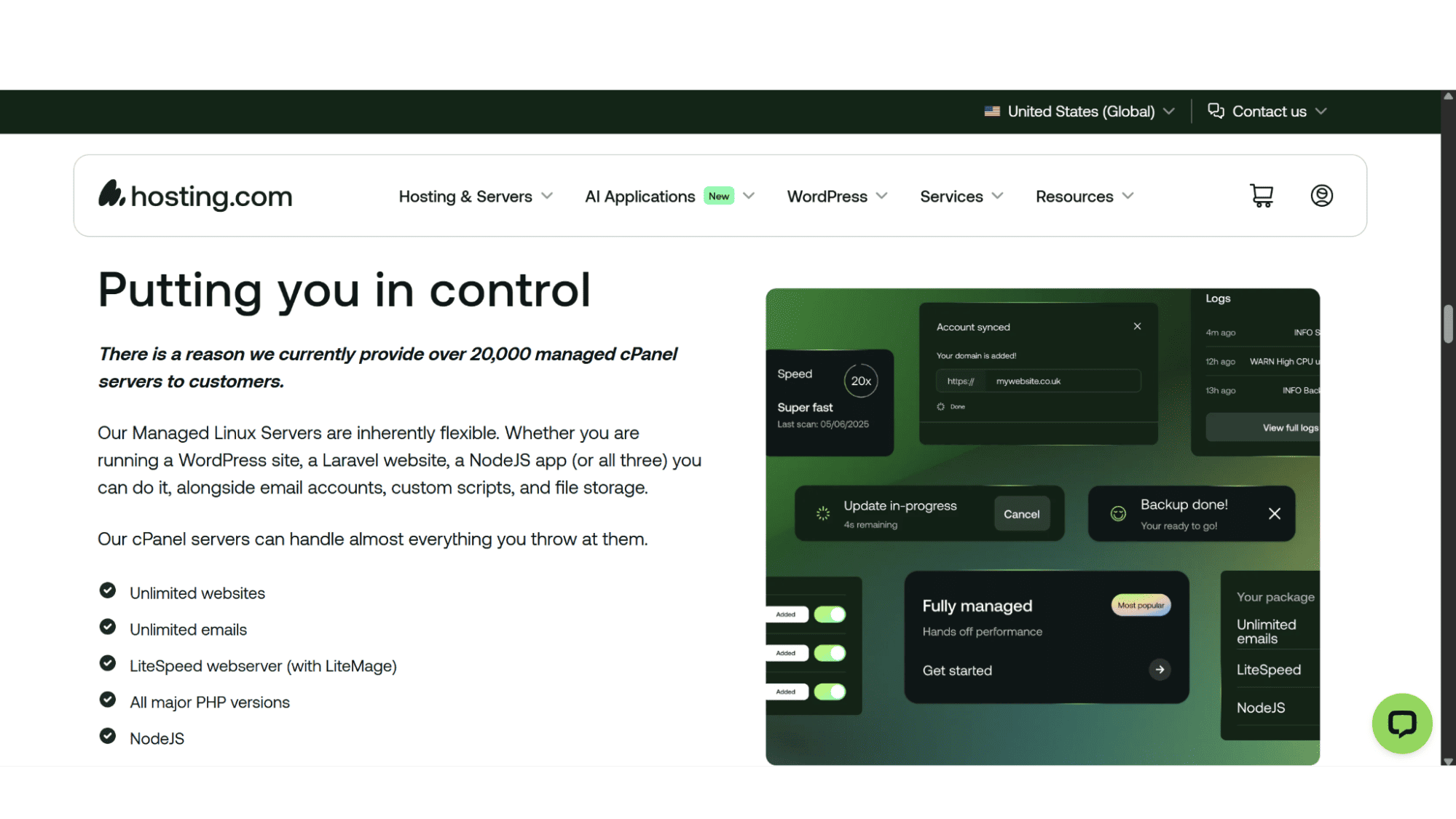
Task: Click the New badge on AI Applications
Action: tap(718, 196)
